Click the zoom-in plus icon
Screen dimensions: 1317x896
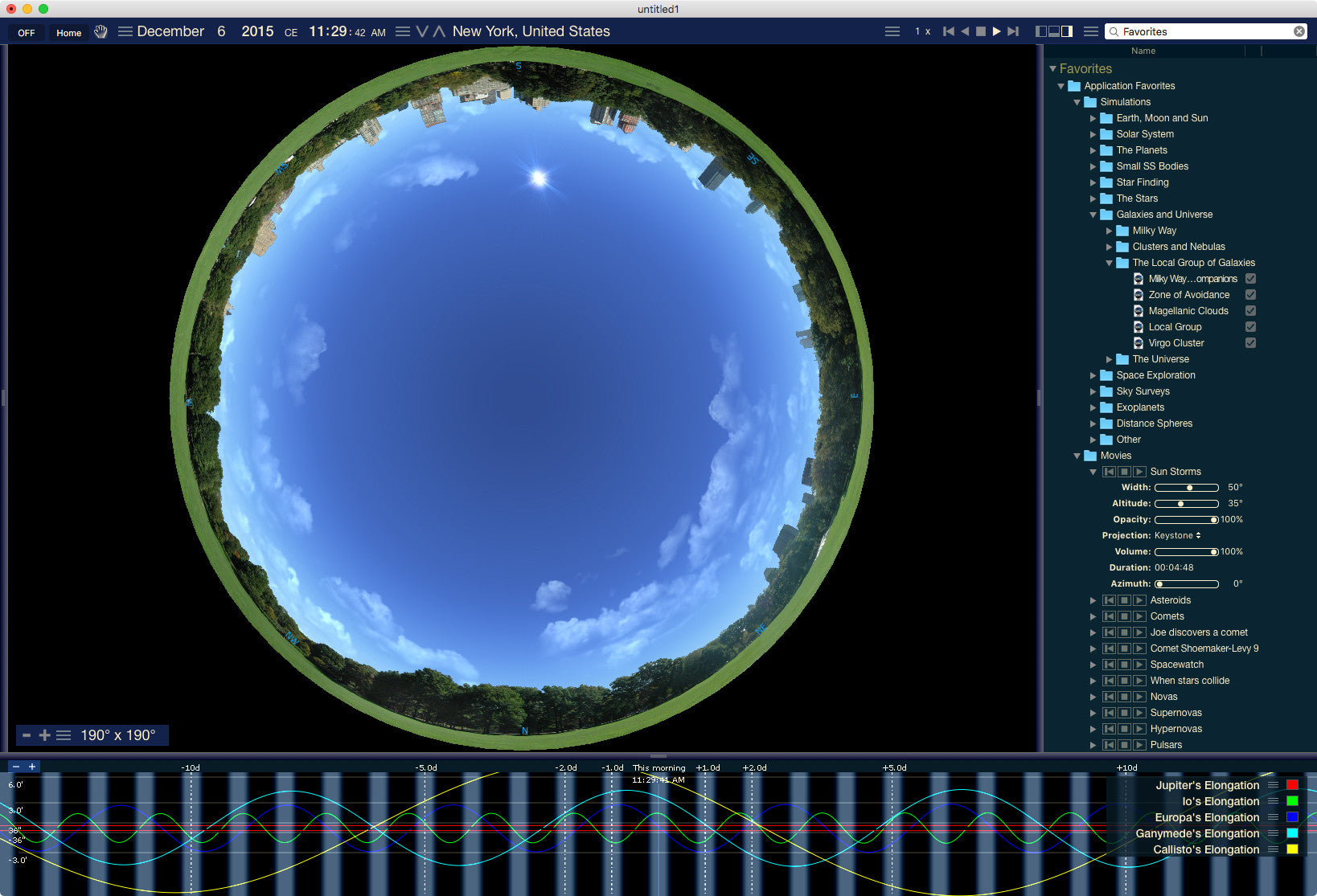pos(44,735)
